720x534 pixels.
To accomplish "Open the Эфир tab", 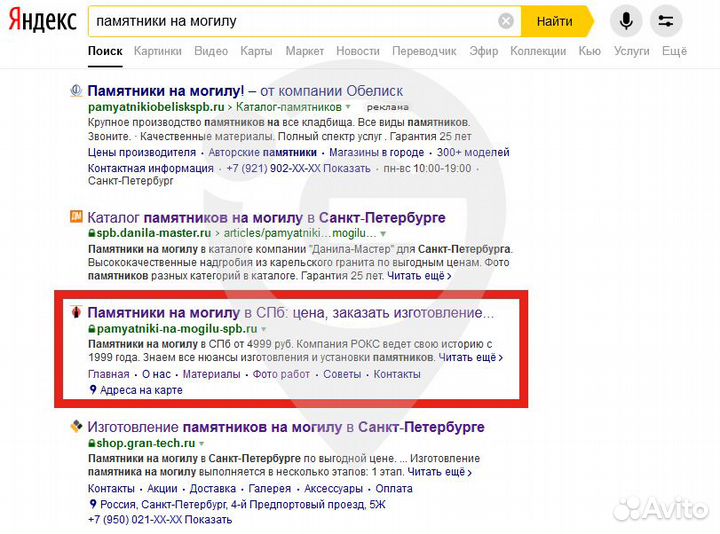I will tap(484, 51).
